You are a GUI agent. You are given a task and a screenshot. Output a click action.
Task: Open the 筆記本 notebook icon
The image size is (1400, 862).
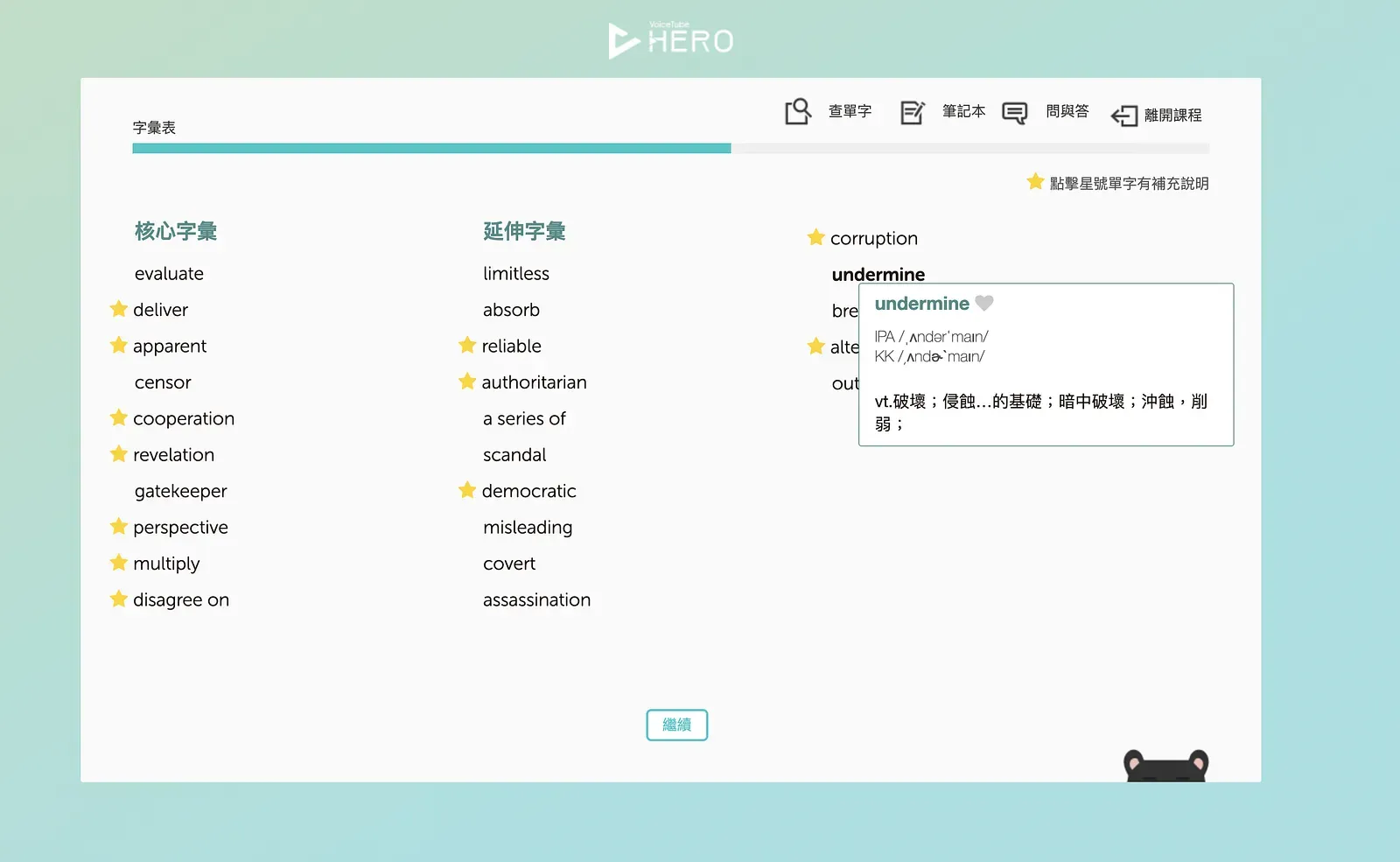(x=913, y=112)
